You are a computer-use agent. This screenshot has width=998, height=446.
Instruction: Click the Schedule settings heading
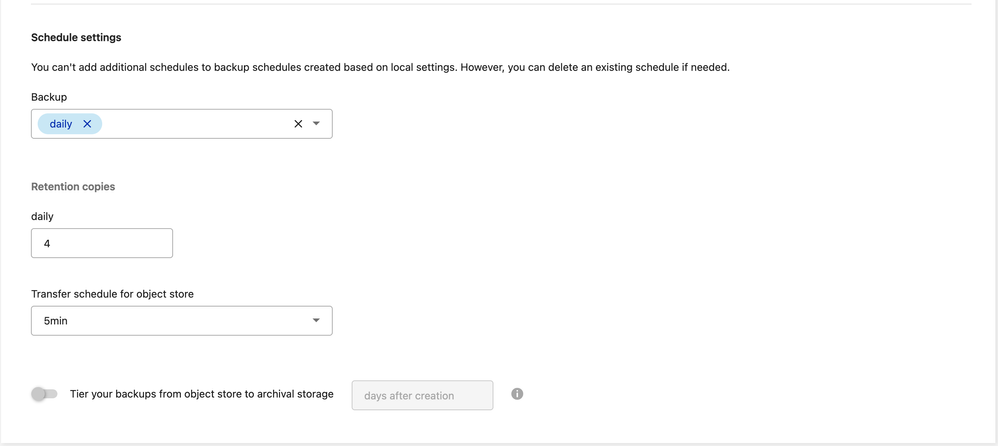point(76,37)
